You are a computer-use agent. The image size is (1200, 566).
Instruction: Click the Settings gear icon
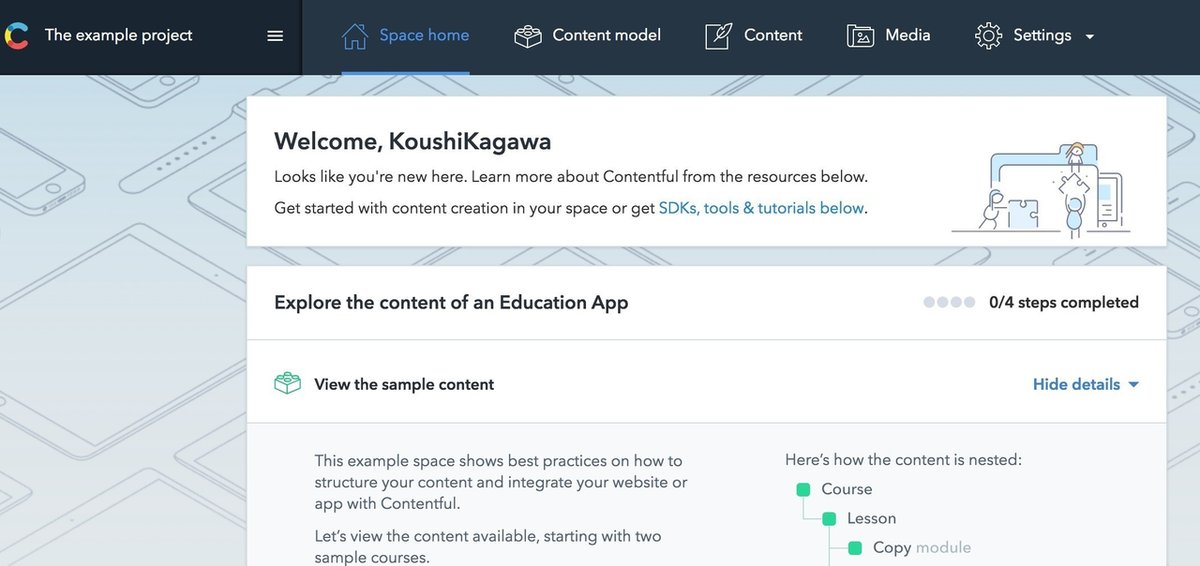click(x=988, y=36)
